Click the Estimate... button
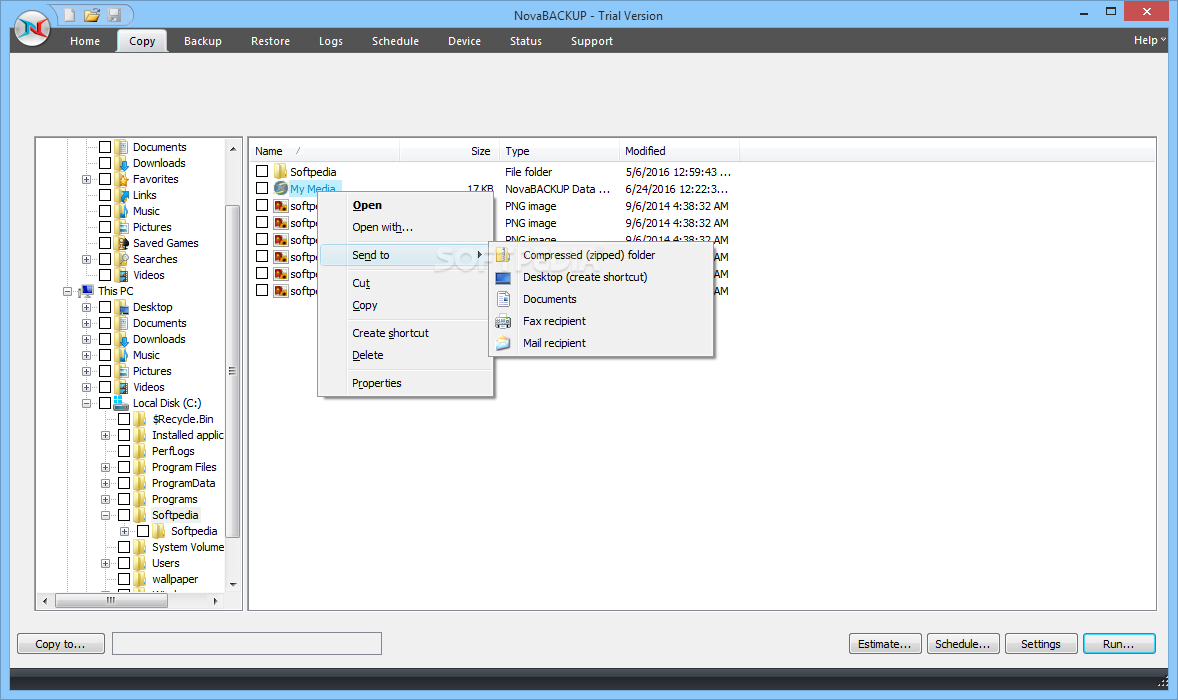The width and height of the screenshot is (1178, 700). [885, 644]
